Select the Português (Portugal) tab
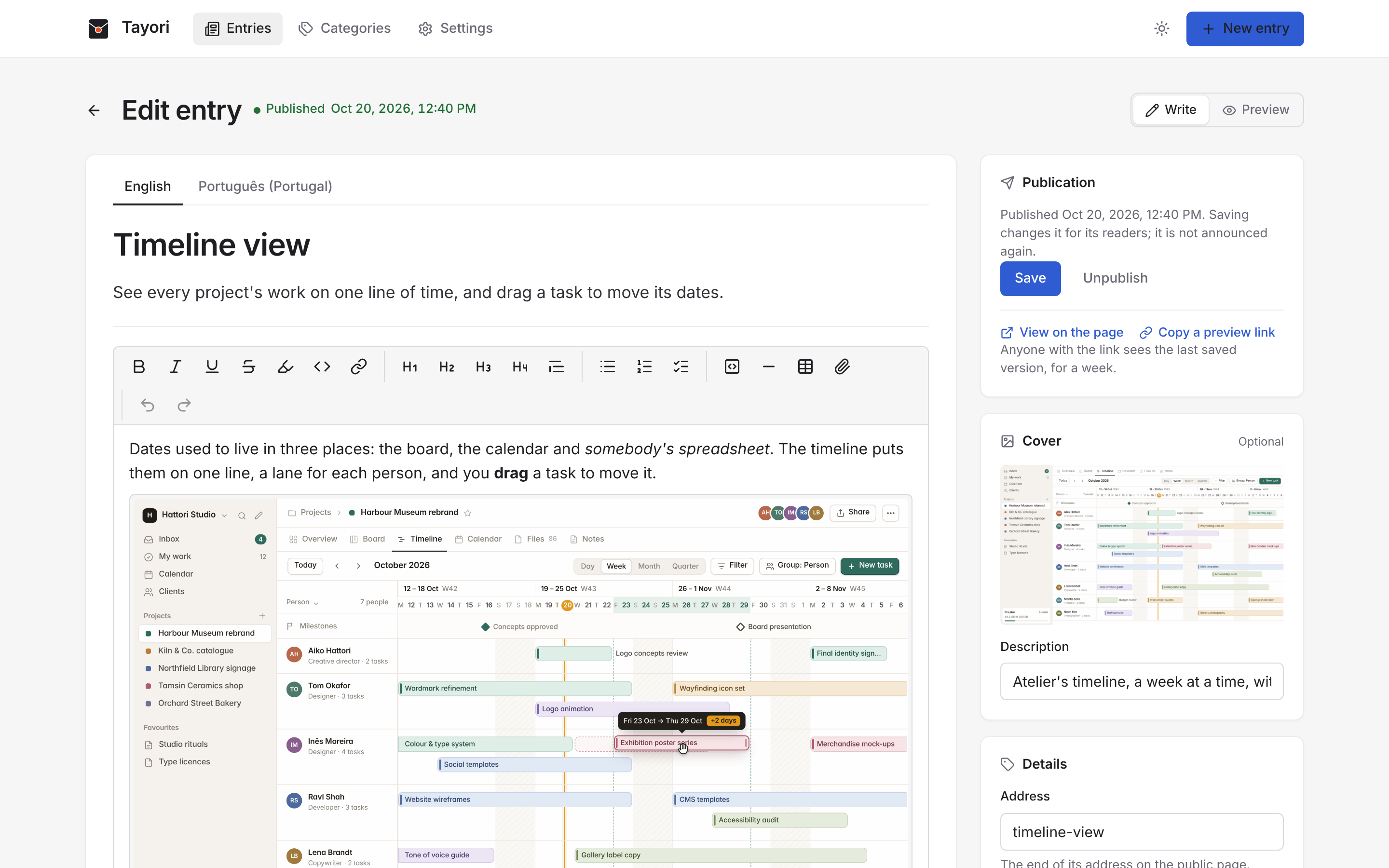Image resolution: width=1389 pixels, height=868 pixels. click(x=265, y=187)
